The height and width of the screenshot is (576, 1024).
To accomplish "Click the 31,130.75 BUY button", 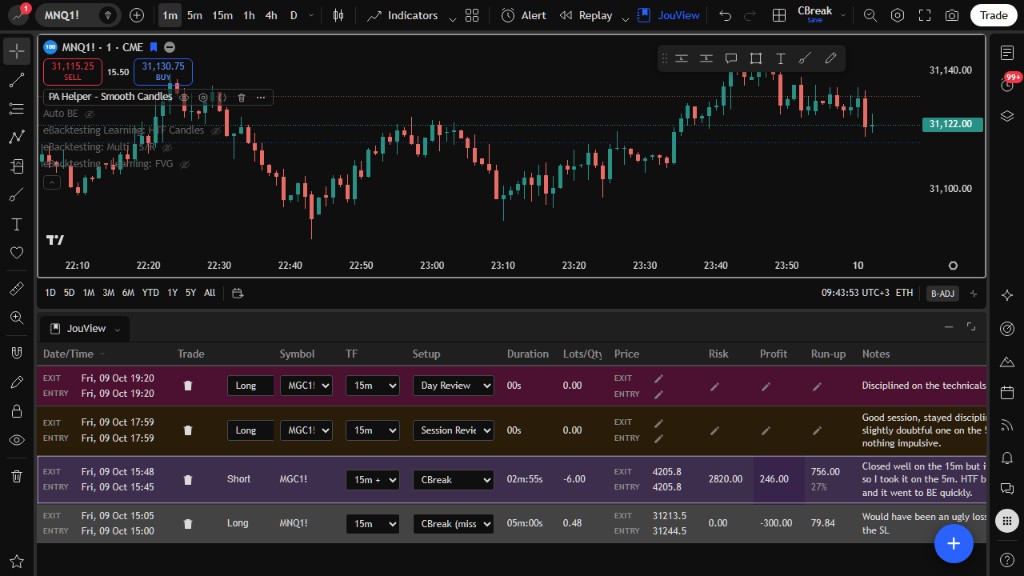I will pos(163,71).
